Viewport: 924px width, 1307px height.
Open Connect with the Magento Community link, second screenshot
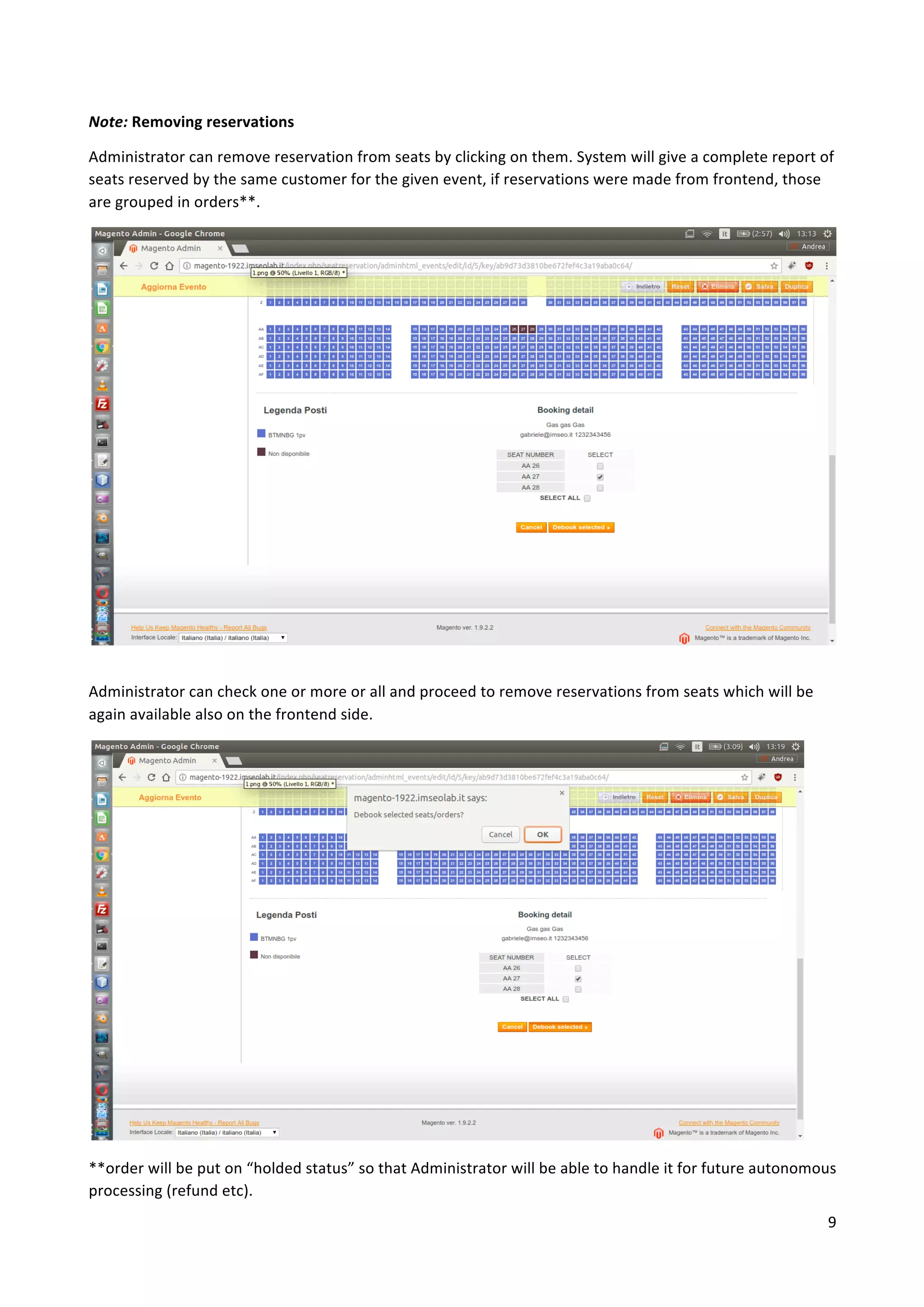[x=729, y=1122]
